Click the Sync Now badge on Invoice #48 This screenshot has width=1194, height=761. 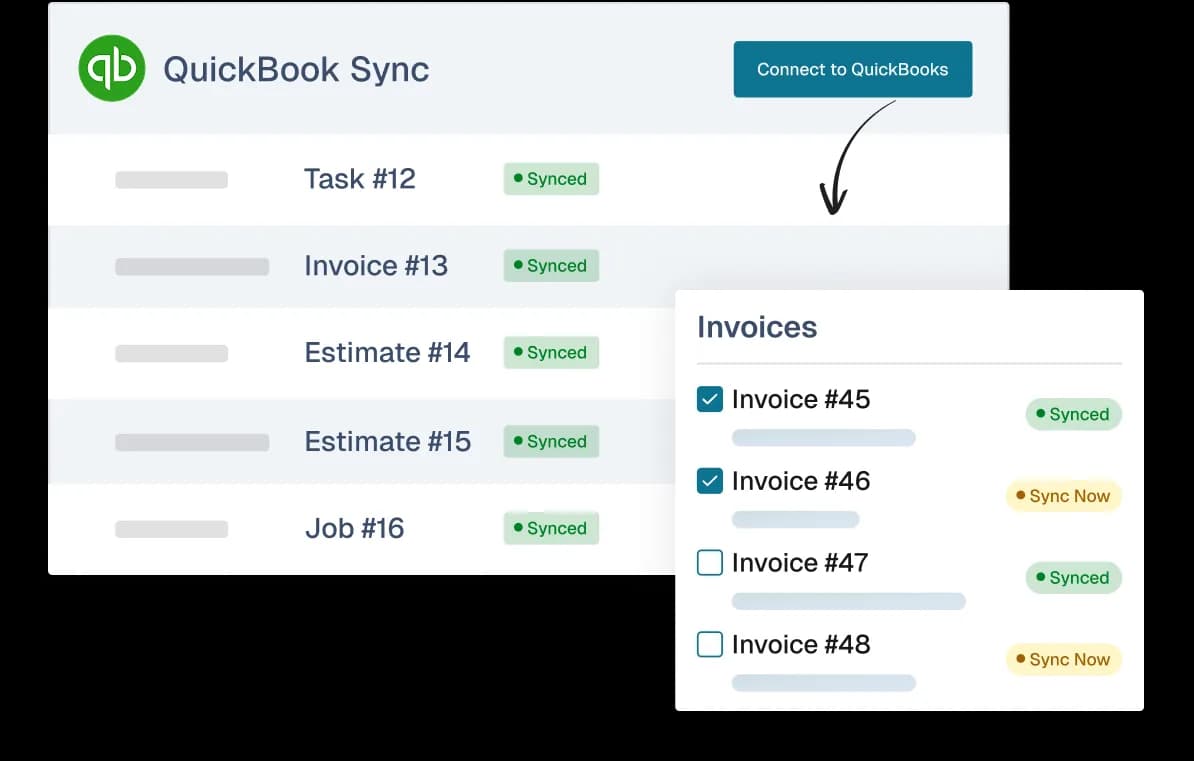pyautogui.click(x=1063, y=659)
